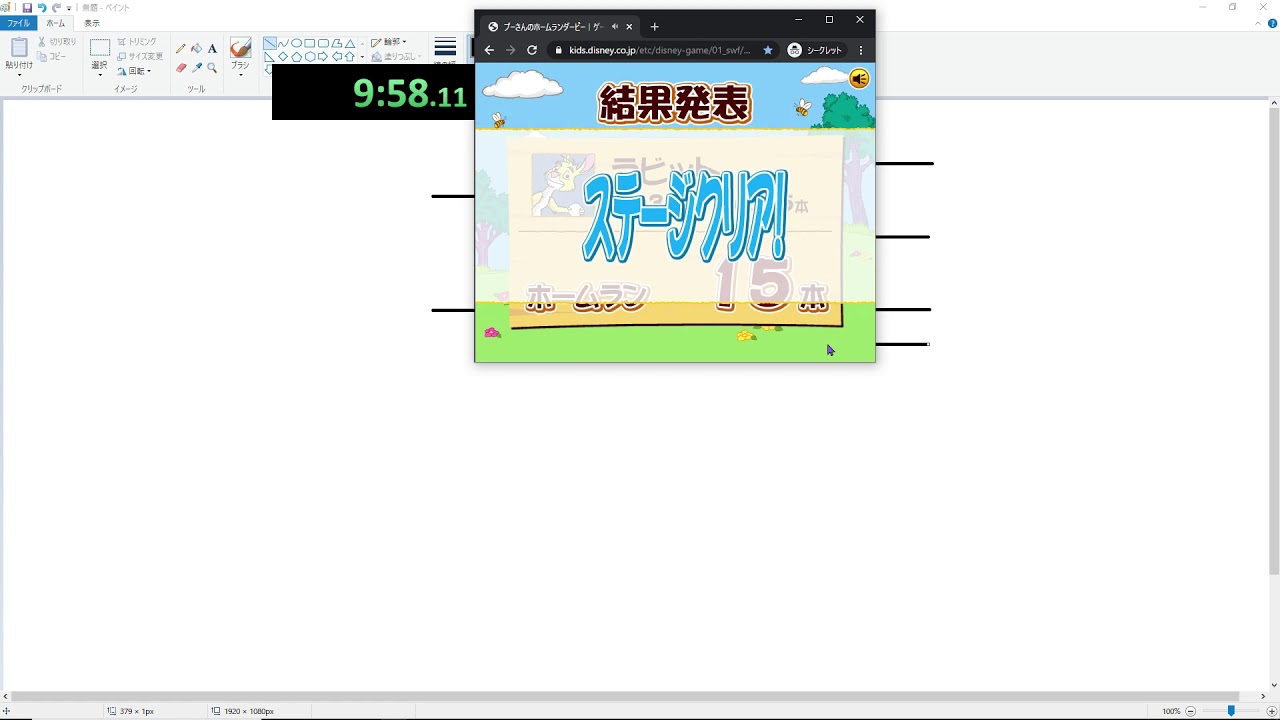Open the quick access toolbar customize arrow
The height and width of the screenshot is (720, 1280).
tap(69, 8)
